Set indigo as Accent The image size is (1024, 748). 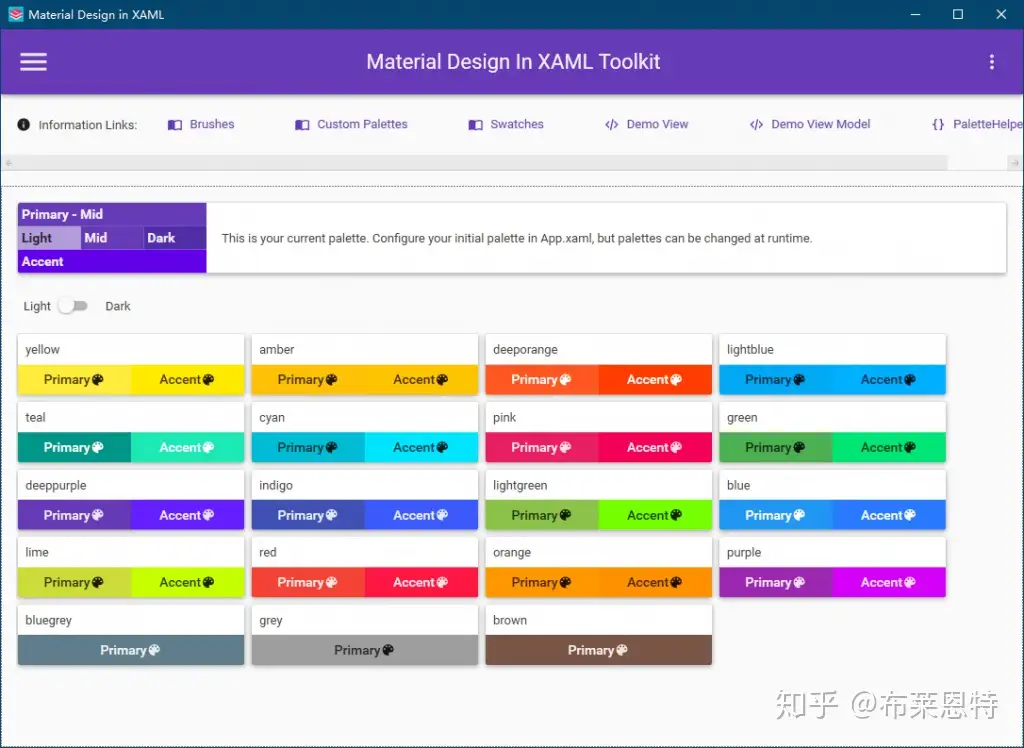tap(421, 515)
